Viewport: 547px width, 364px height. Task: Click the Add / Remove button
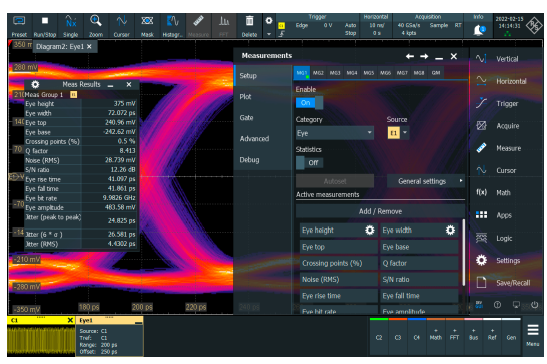tap(380, 211)
